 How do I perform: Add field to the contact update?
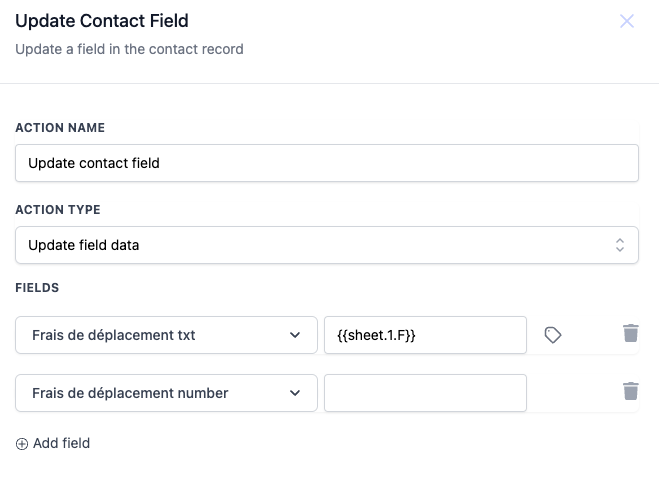[x=61, y=443]
